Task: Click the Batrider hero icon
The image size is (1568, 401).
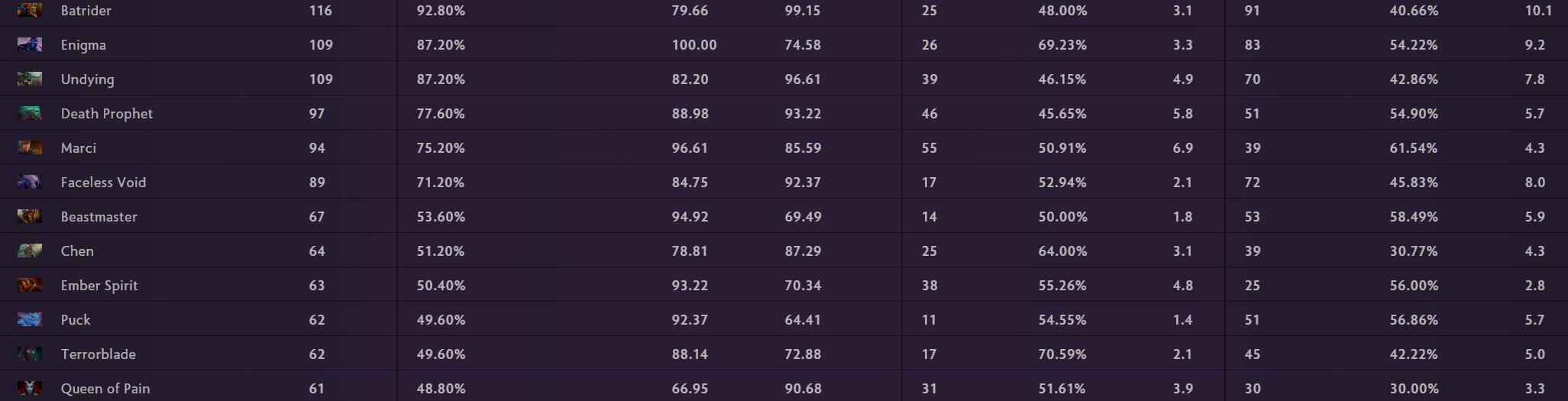Action: (30, 10)
